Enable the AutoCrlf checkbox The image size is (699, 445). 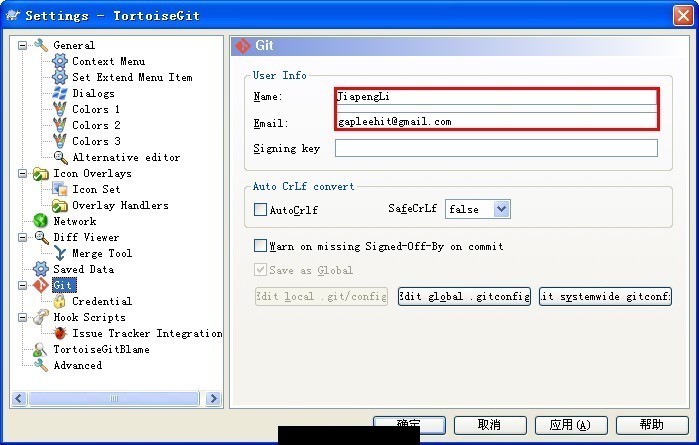(260, 210)
